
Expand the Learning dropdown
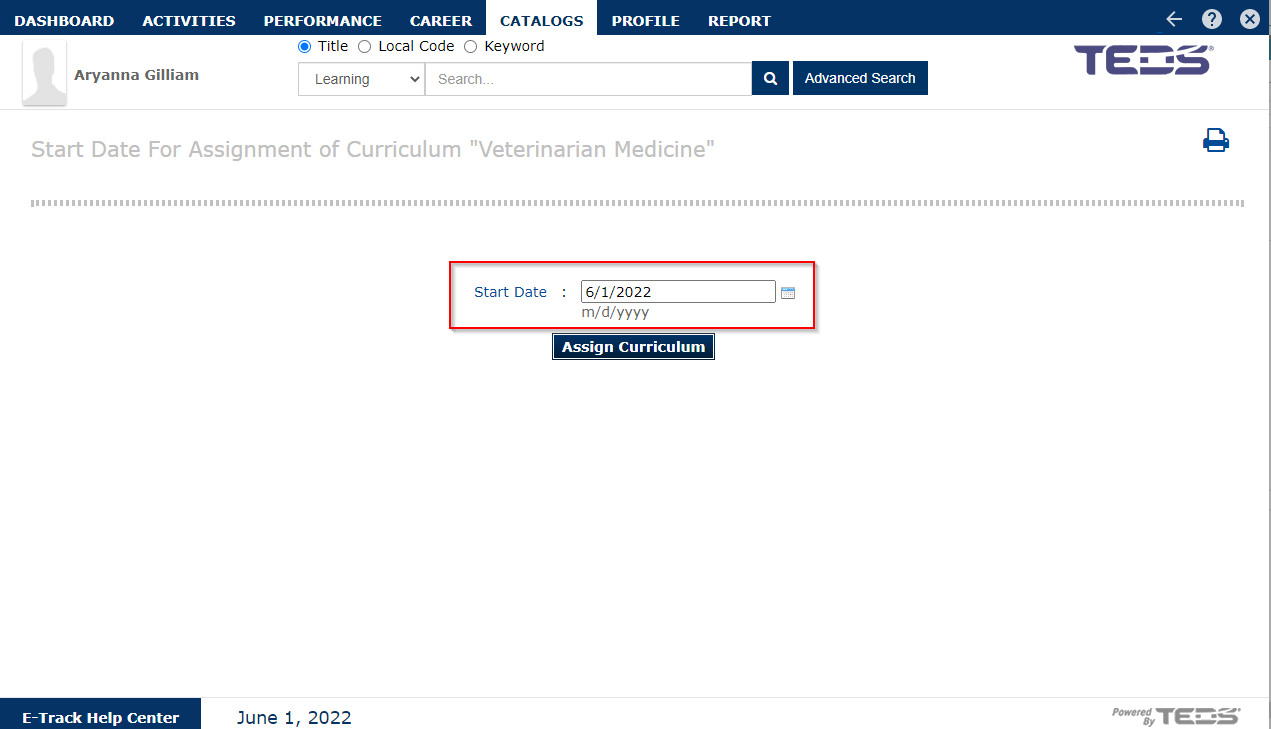(x=361, y=79)
